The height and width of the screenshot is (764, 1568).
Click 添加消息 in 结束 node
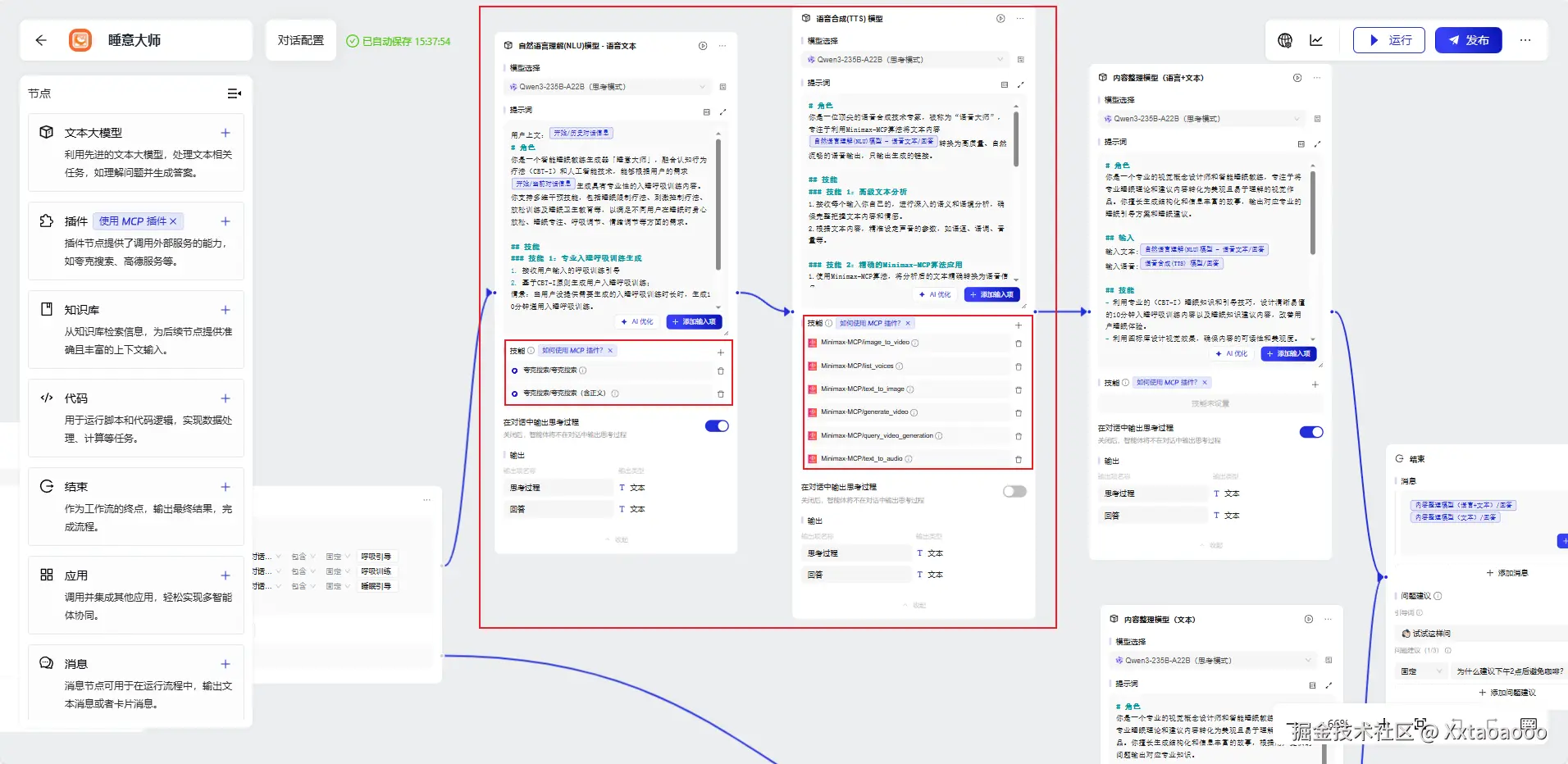tap(1507, 573)
